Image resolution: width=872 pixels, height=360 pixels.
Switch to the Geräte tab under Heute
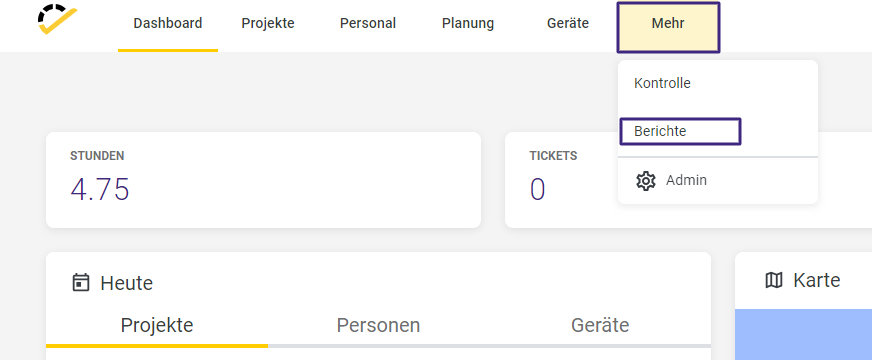tap(600, 325)
